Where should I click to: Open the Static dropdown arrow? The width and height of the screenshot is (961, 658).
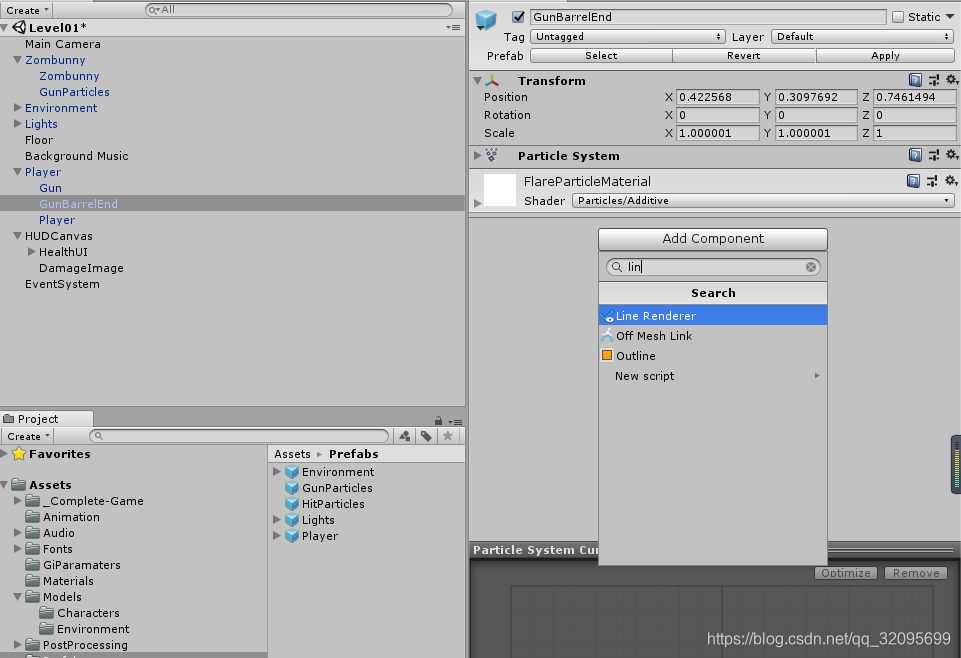950,17
